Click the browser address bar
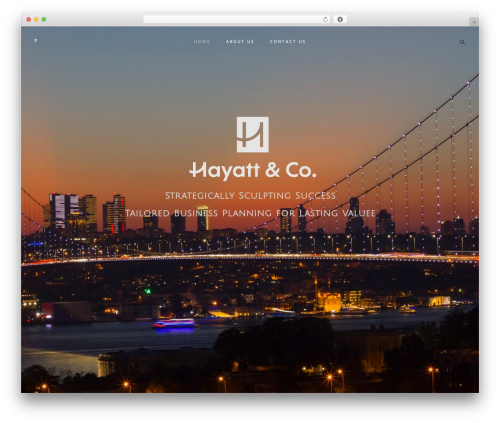The image size is (500, 423). (x=237, y=19)
